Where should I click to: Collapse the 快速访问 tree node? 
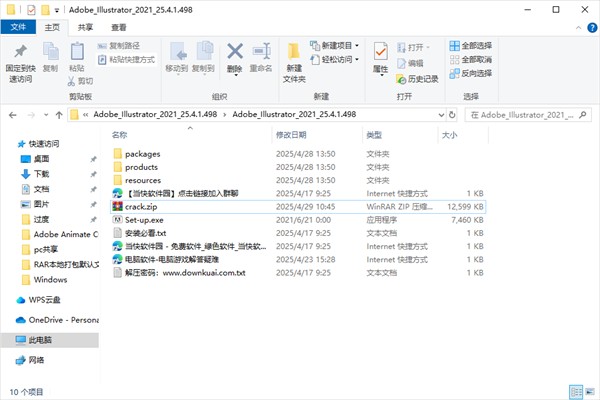pos(10,144)
